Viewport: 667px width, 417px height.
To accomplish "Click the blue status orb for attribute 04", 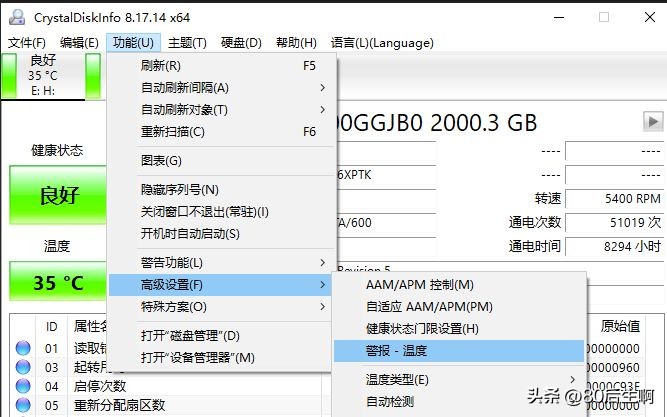I will [x=23, y=386].
